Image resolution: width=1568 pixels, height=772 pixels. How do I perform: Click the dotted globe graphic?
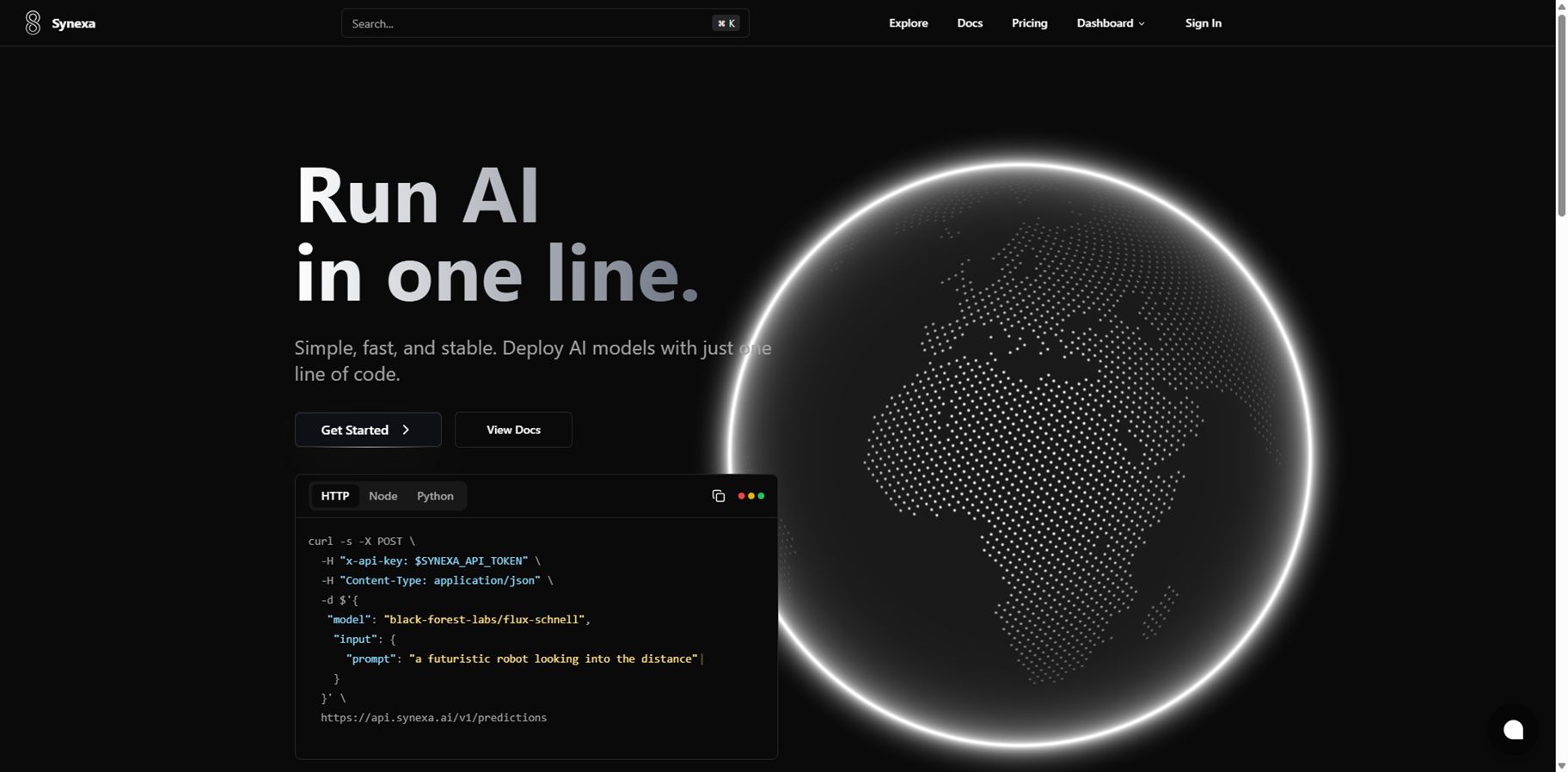[1020, 453]
